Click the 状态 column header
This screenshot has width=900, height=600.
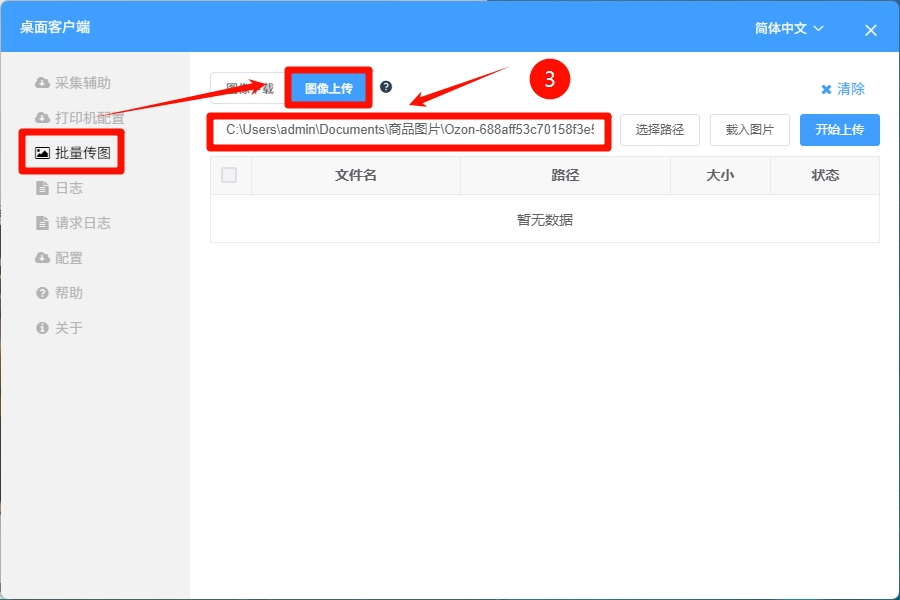(x=825, y=175)
